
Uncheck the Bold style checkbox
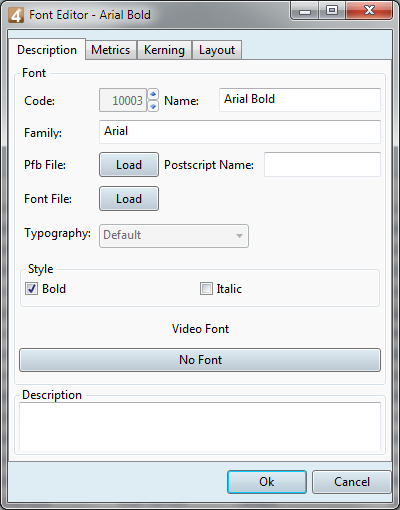[x=32, y=288]
